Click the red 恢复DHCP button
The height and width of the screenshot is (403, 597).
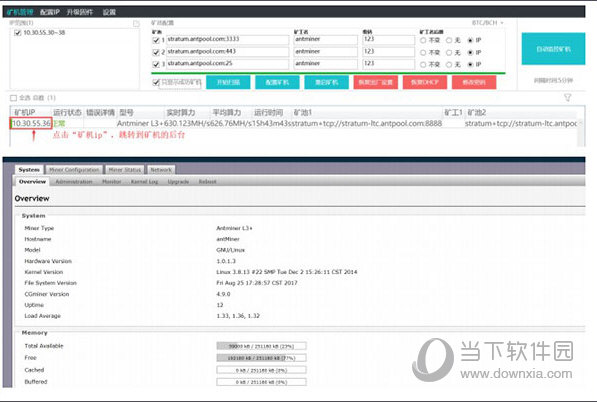[x=425, y=82]
